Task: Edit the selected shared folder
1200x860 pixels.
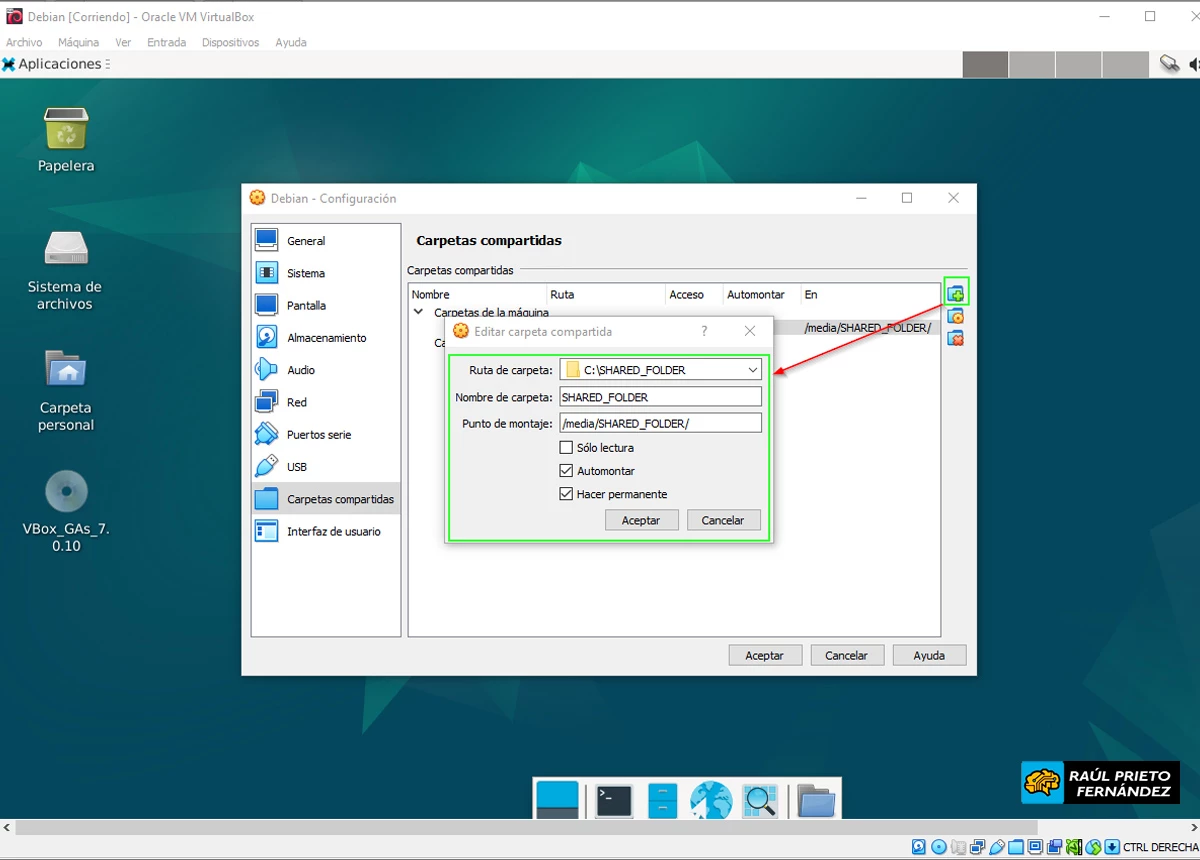Action: coord(955,315)
